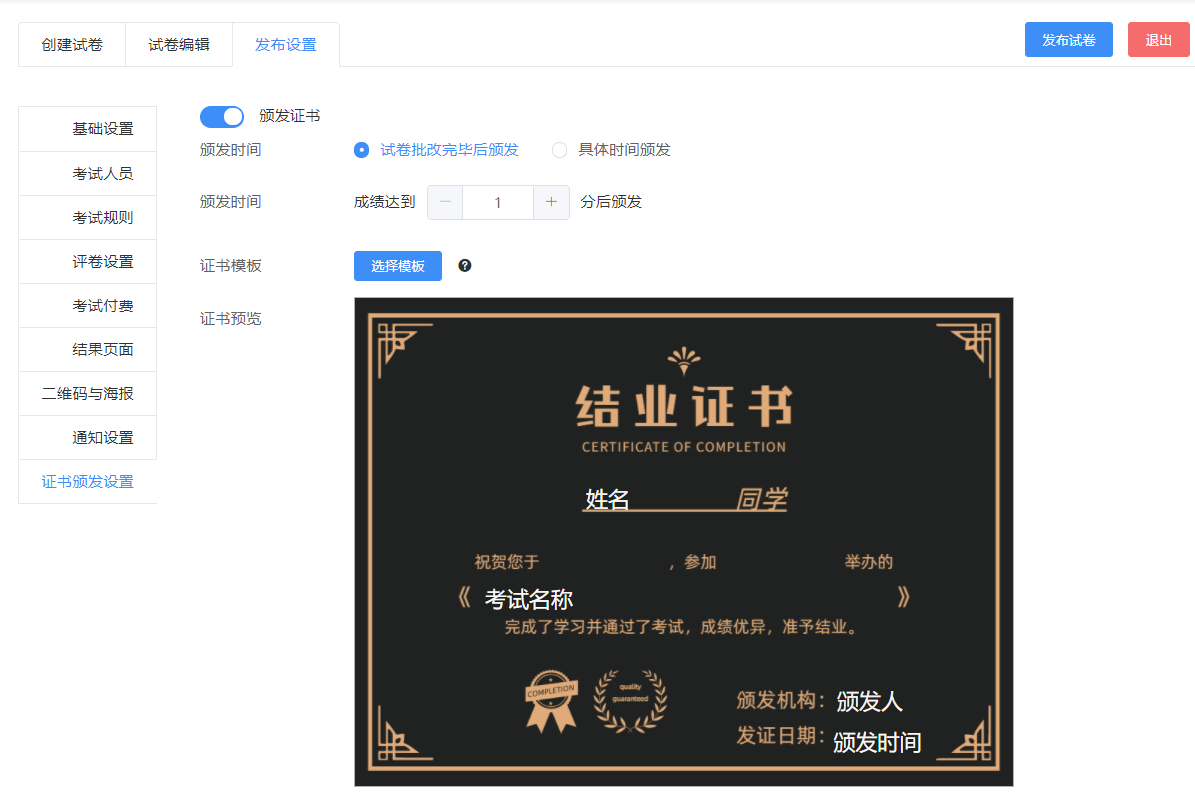Decrease the score with minus button
This screenshot has width=1195, height=797.
click(x=445, y=202)
